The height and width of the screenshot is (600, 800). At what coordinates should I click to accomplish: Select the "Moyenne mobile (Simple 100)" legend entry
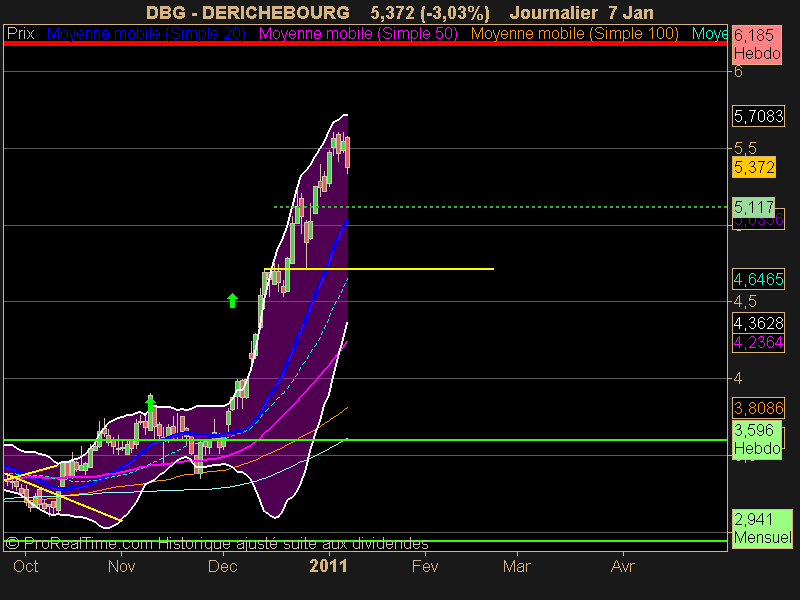(574, 34)
